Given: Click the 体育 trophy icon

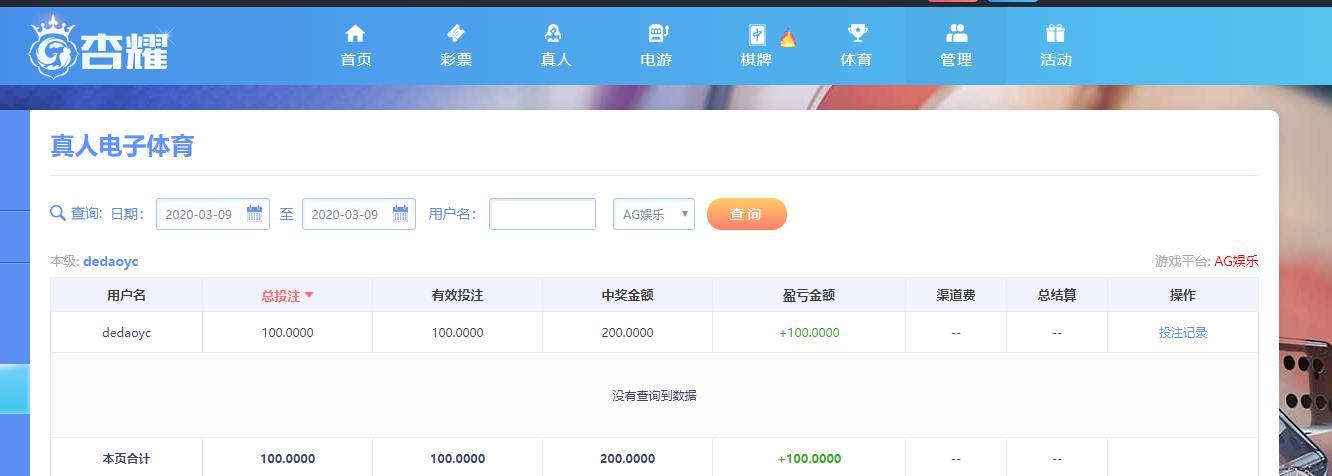Looking at the screenshot, I should point(857,34).
